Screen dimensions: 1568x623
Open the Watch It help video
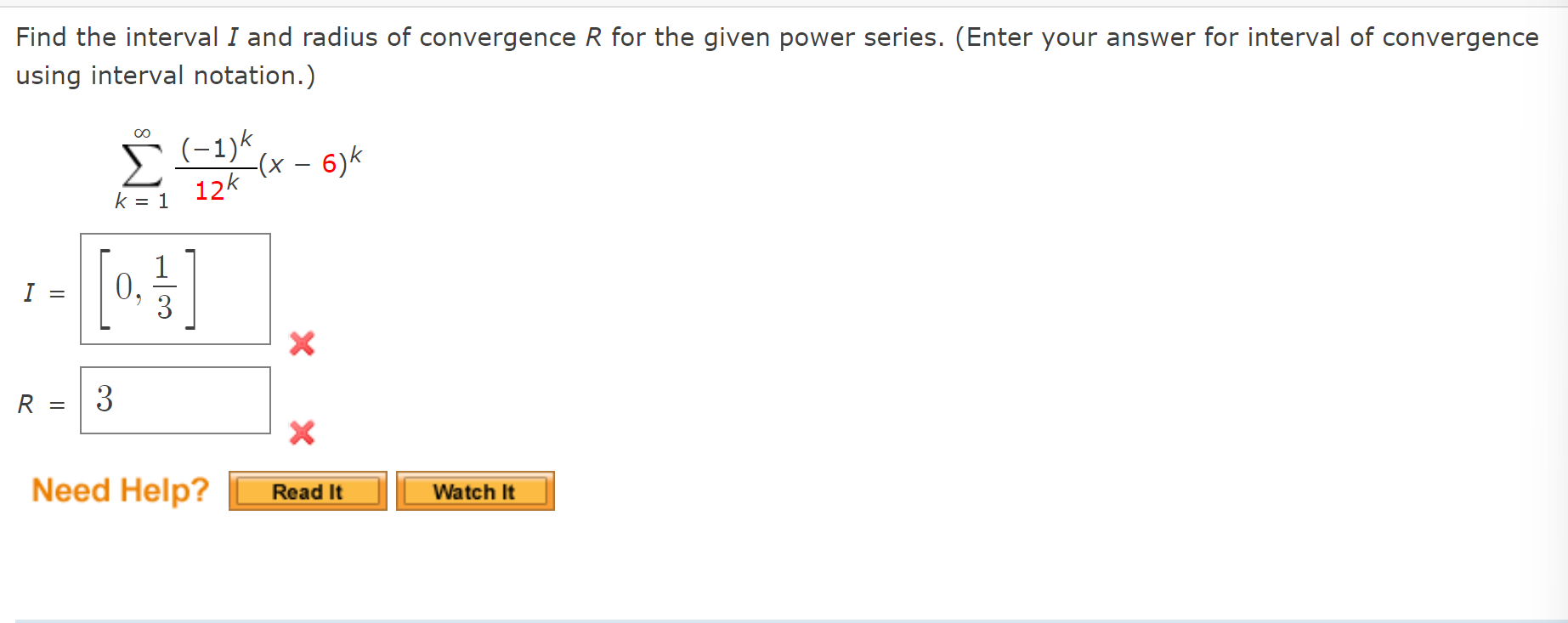[x=474, y=491]
